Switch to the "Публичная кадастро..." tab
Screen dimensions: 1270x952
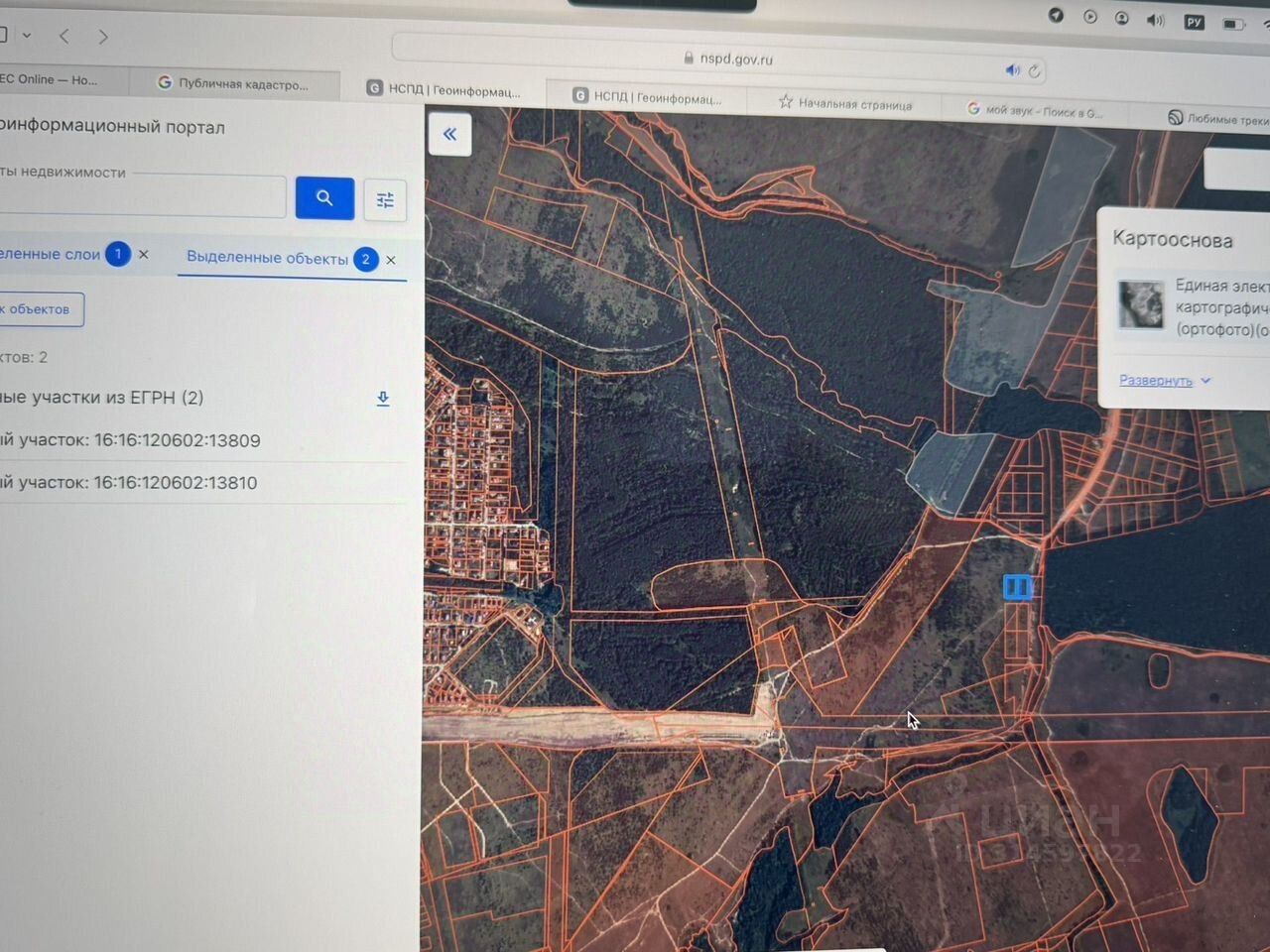point(234,84)
